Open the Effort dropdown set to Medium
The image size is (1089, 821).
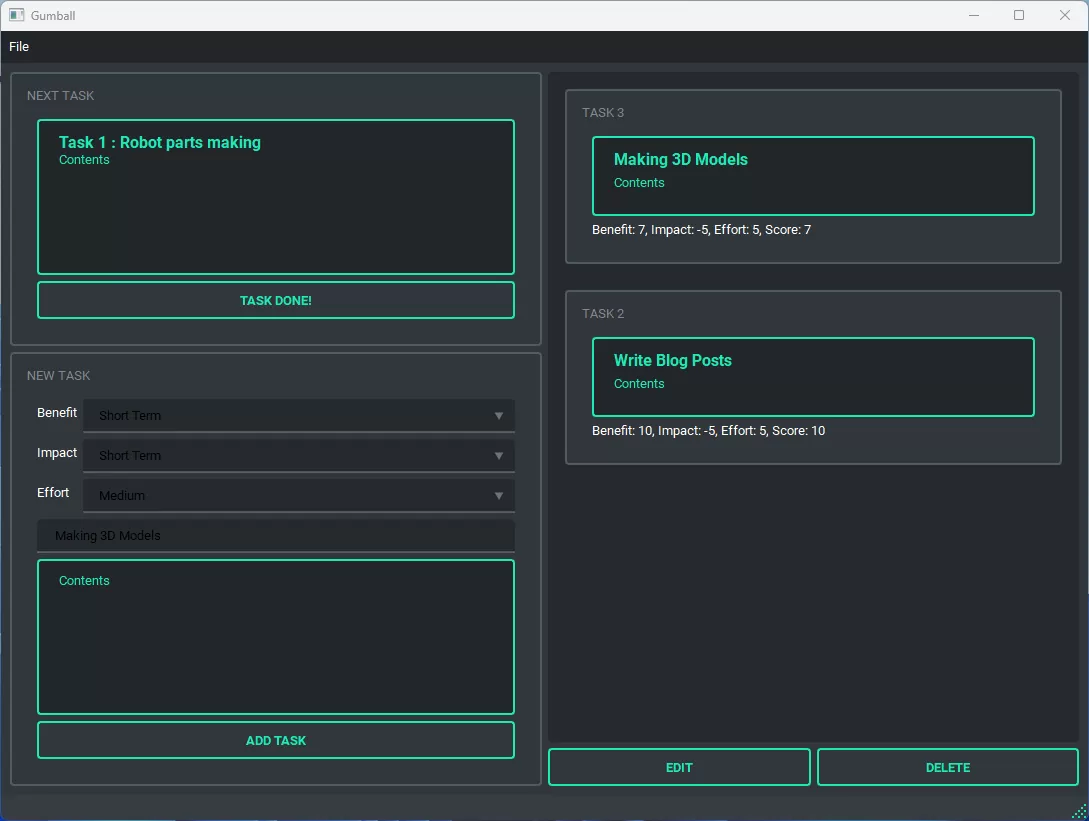[x=298, y=495]
